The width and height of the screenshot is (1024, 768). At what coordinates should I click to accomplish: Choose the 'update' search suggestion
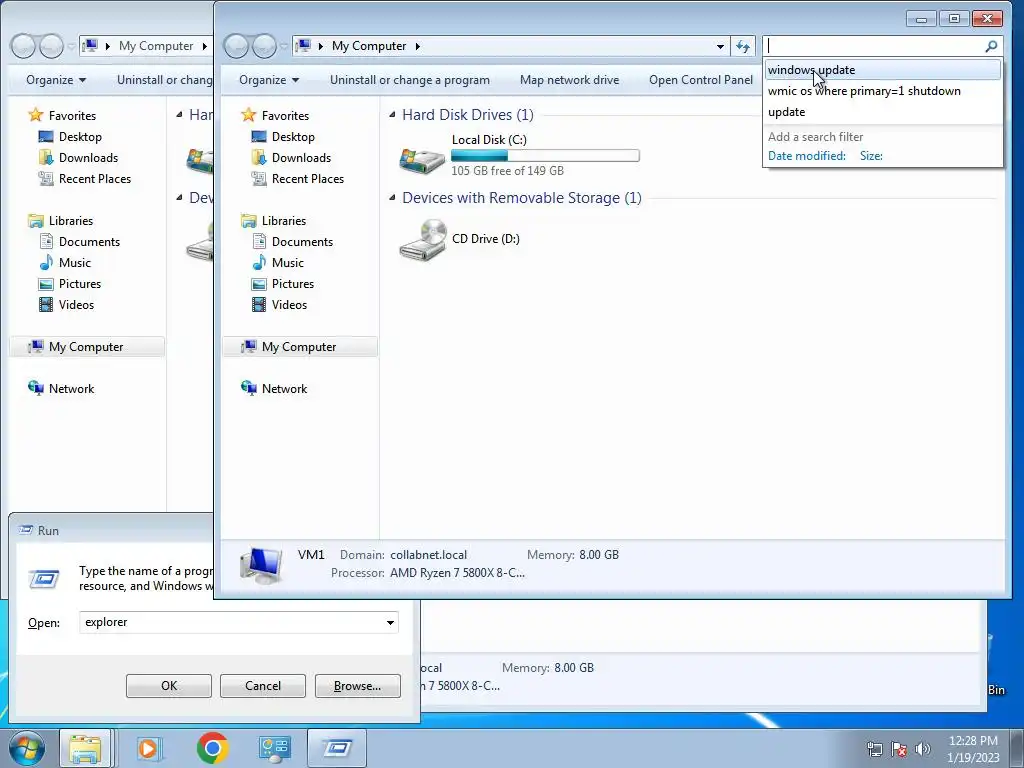[882, 112]
